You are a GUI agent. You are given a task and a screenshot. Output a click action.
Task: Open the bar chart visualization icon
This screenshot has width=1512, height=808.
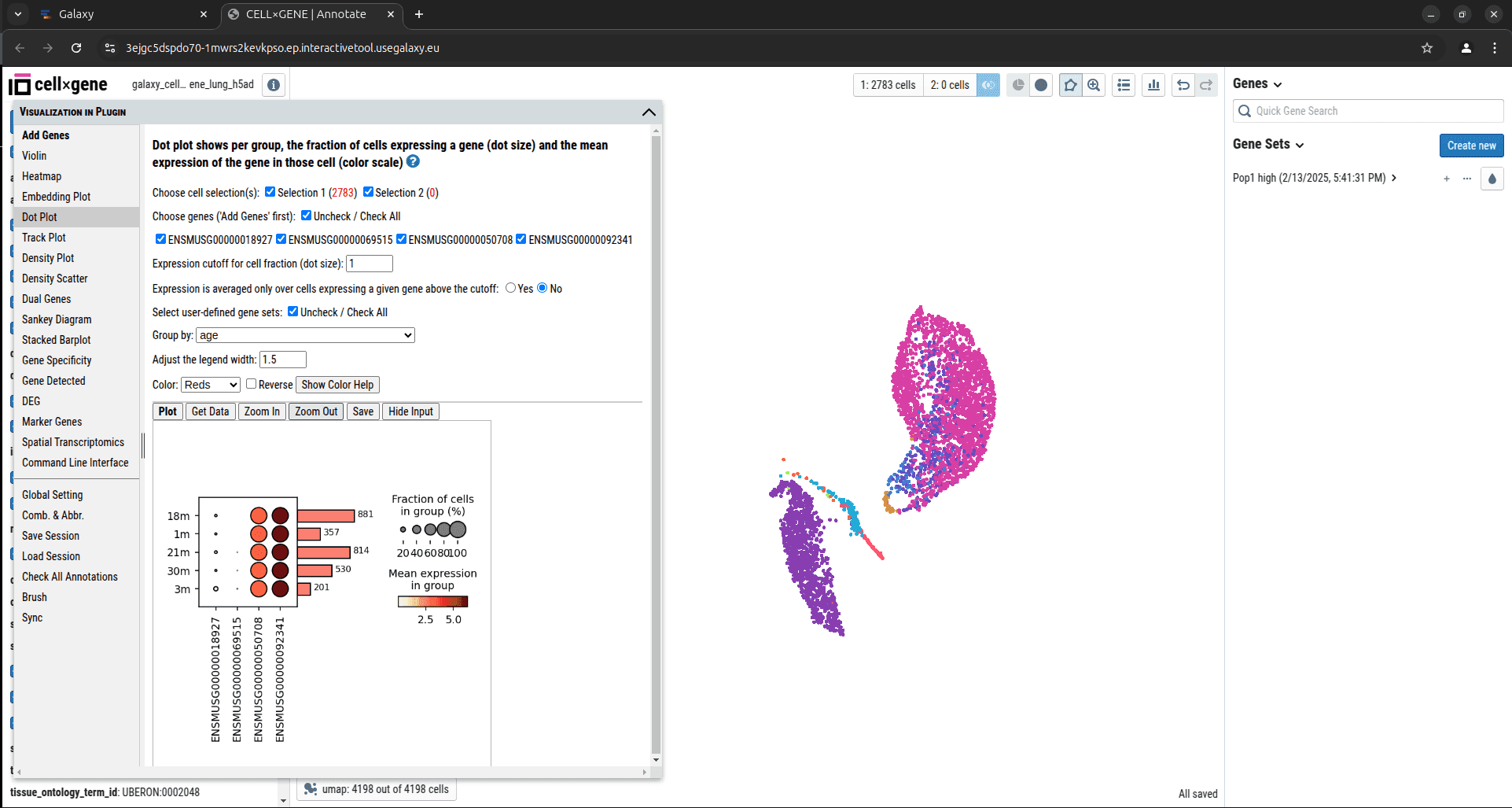(1153, 85)
